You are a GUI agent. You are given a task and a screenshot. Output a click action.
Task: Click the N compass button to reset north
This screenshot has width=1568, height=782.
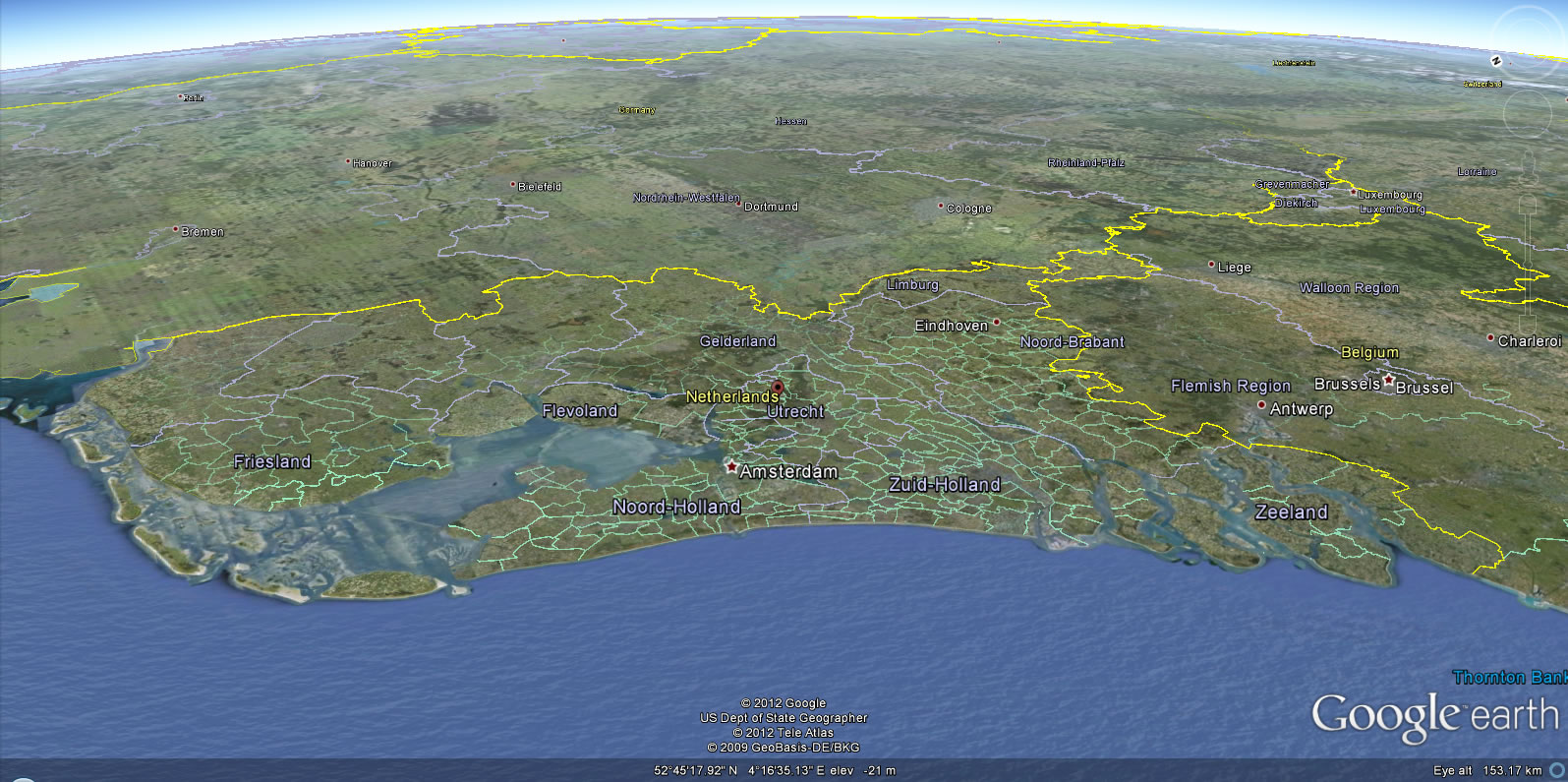[x=1495, y=61]
